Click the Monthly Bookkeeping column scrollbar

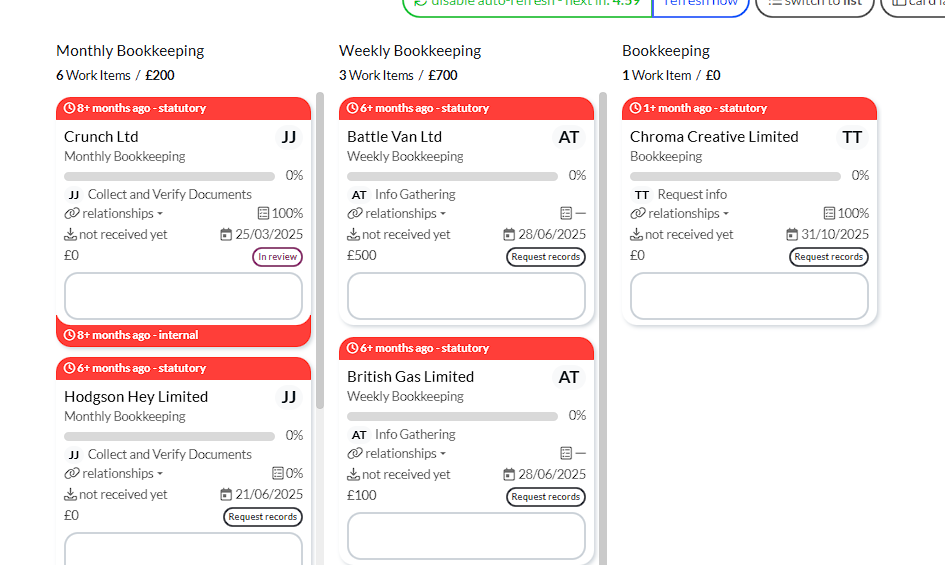[320, 250]
